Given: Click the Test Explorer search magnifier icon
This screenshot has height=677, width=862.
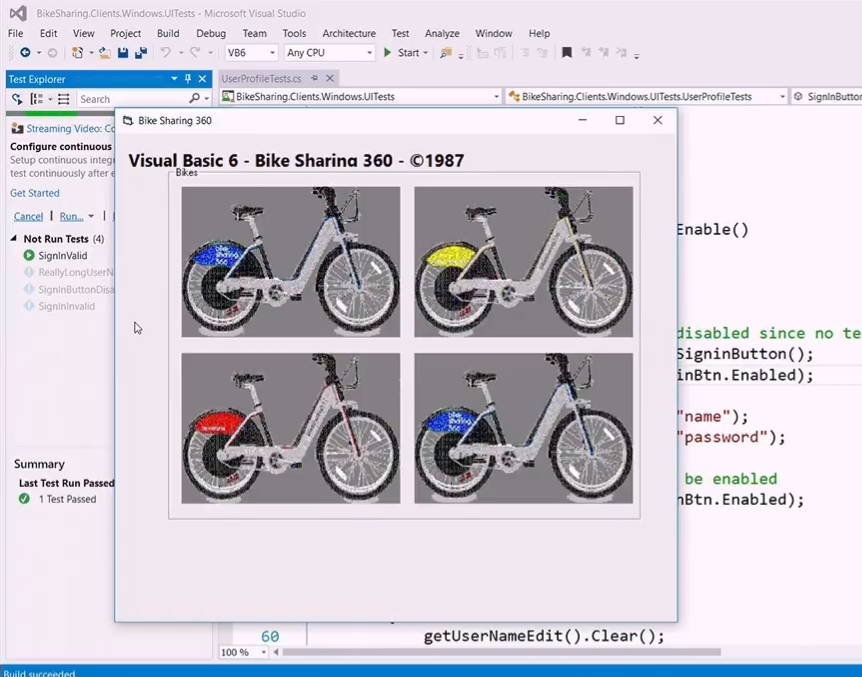Looking at the screenshot, I should [194, 99].
